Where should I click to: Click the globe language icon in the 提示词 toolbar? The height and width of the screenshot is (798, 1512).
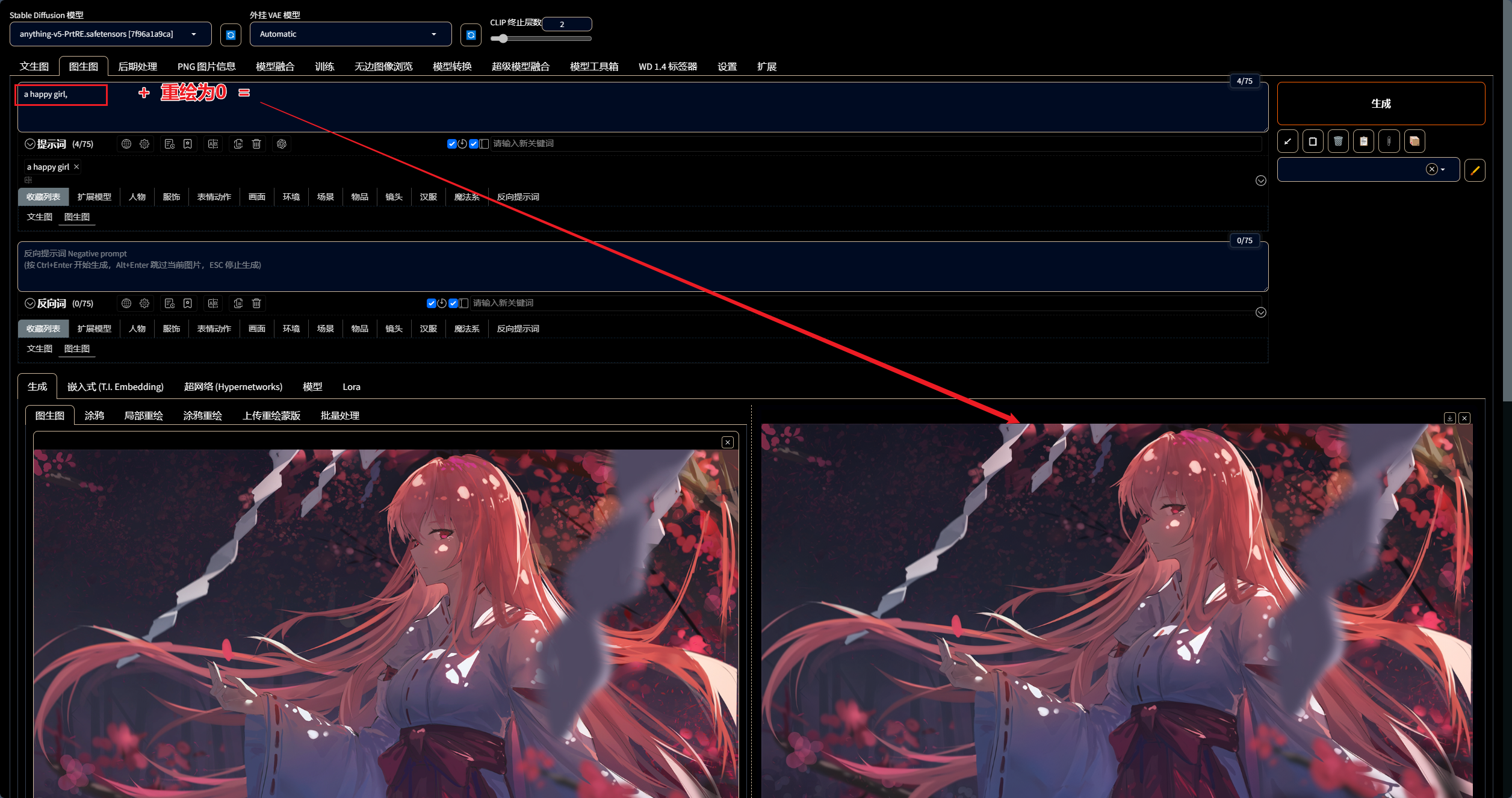(x=126, y=144)
